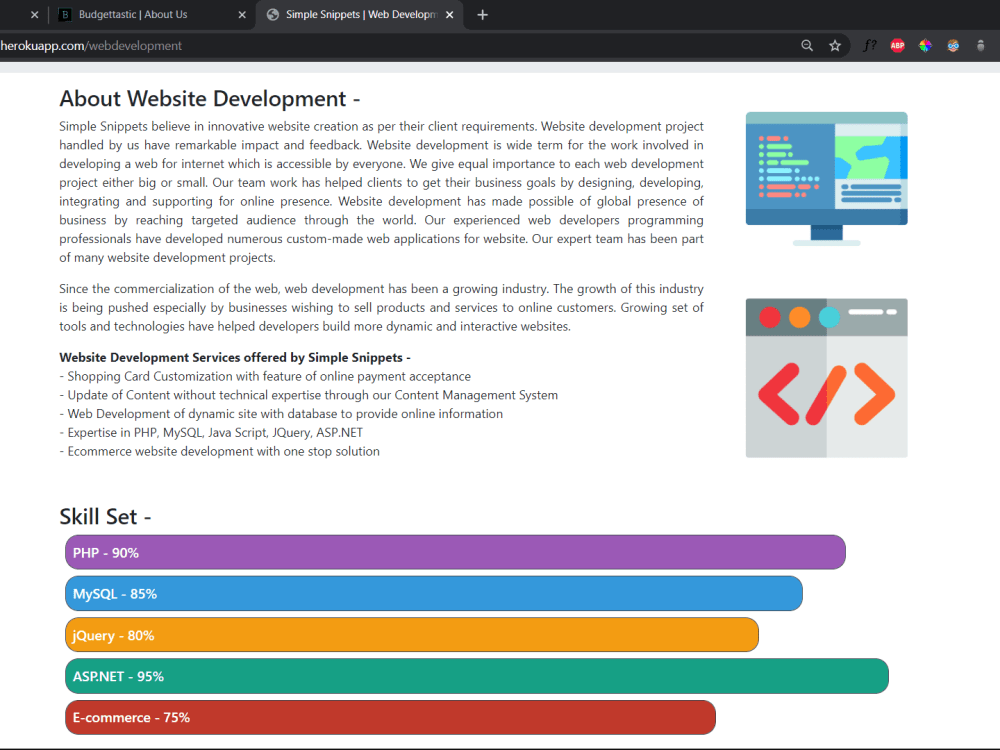
Task: Close the leftmost partially visible tab
Action: coord(34,15)
